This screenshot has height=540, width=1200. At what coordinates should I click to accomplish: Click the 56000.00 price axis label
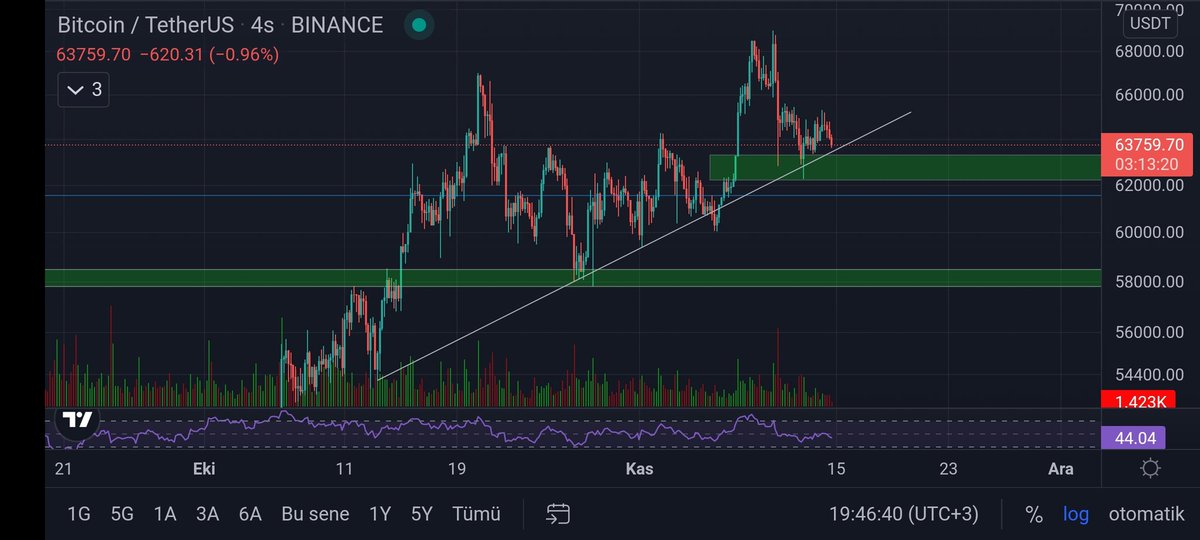(1151, 334)
